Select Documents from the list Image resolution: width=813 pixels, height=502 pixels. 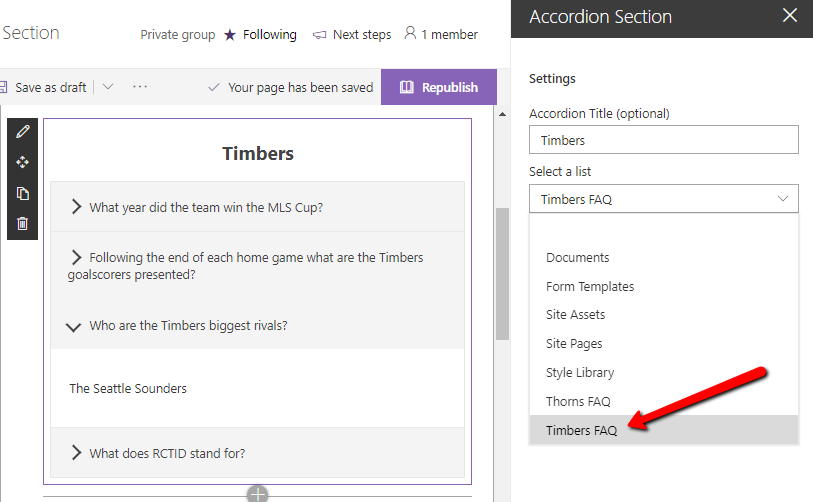pos(664,258)
